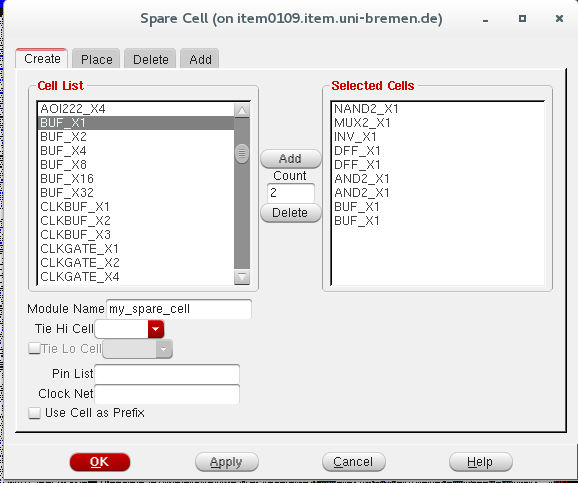Expand the Tie Lo Cell dropdown arrow
This screenshot has width=578, height=483.
tap(164, 349)
